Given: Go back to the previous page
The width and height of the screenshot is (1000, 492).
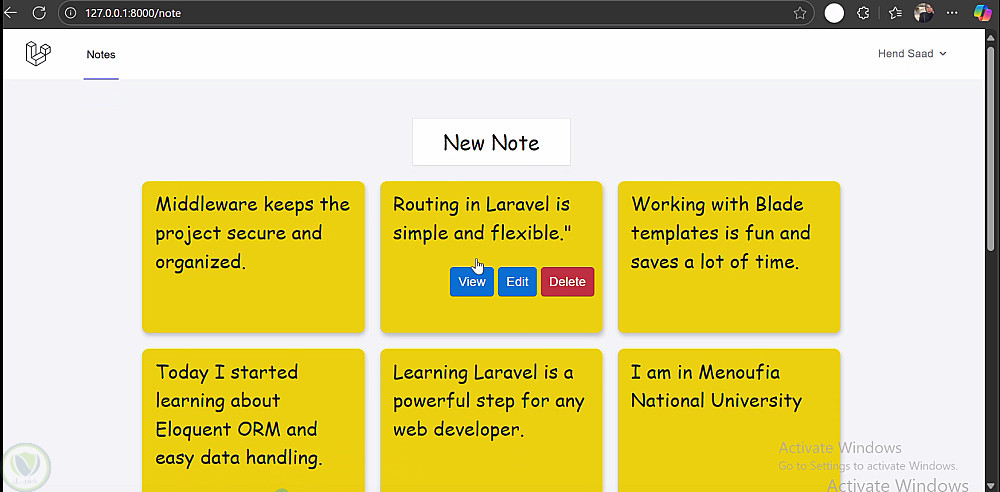Looking at the screenshot, I should pyautogui.click(x=11, y=13).
